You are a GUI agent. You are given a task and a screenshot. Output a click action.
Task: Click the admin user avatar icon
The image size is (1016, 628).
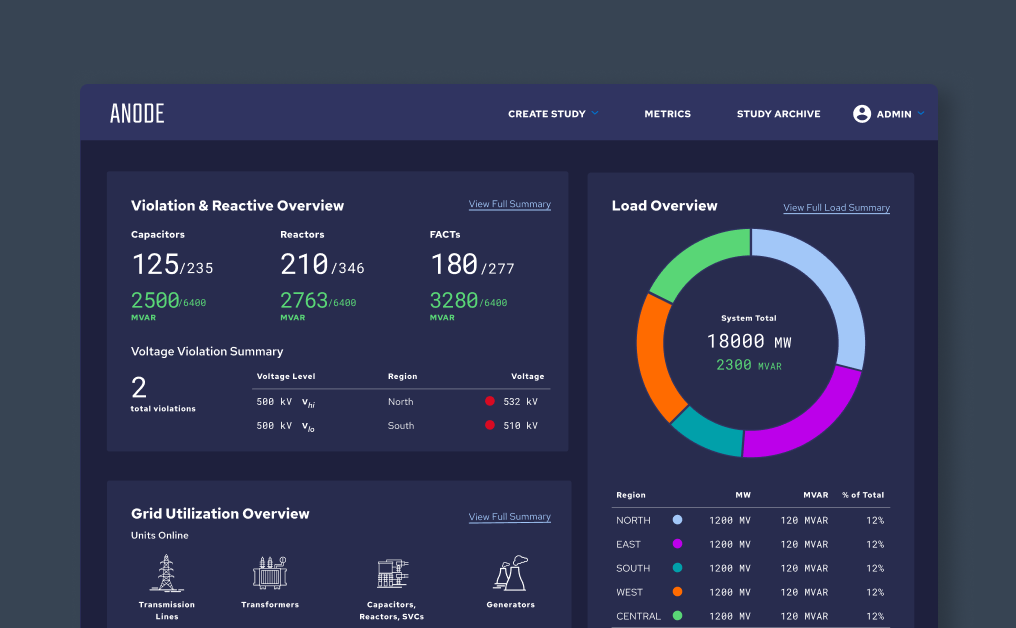click(862, 113)
